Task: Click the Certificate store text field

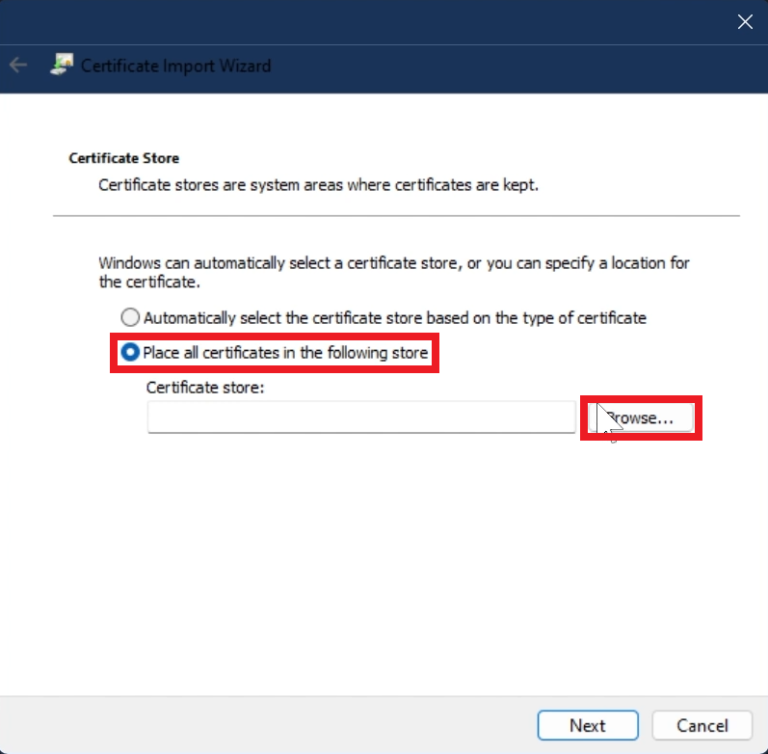Action: coord(361,417)
